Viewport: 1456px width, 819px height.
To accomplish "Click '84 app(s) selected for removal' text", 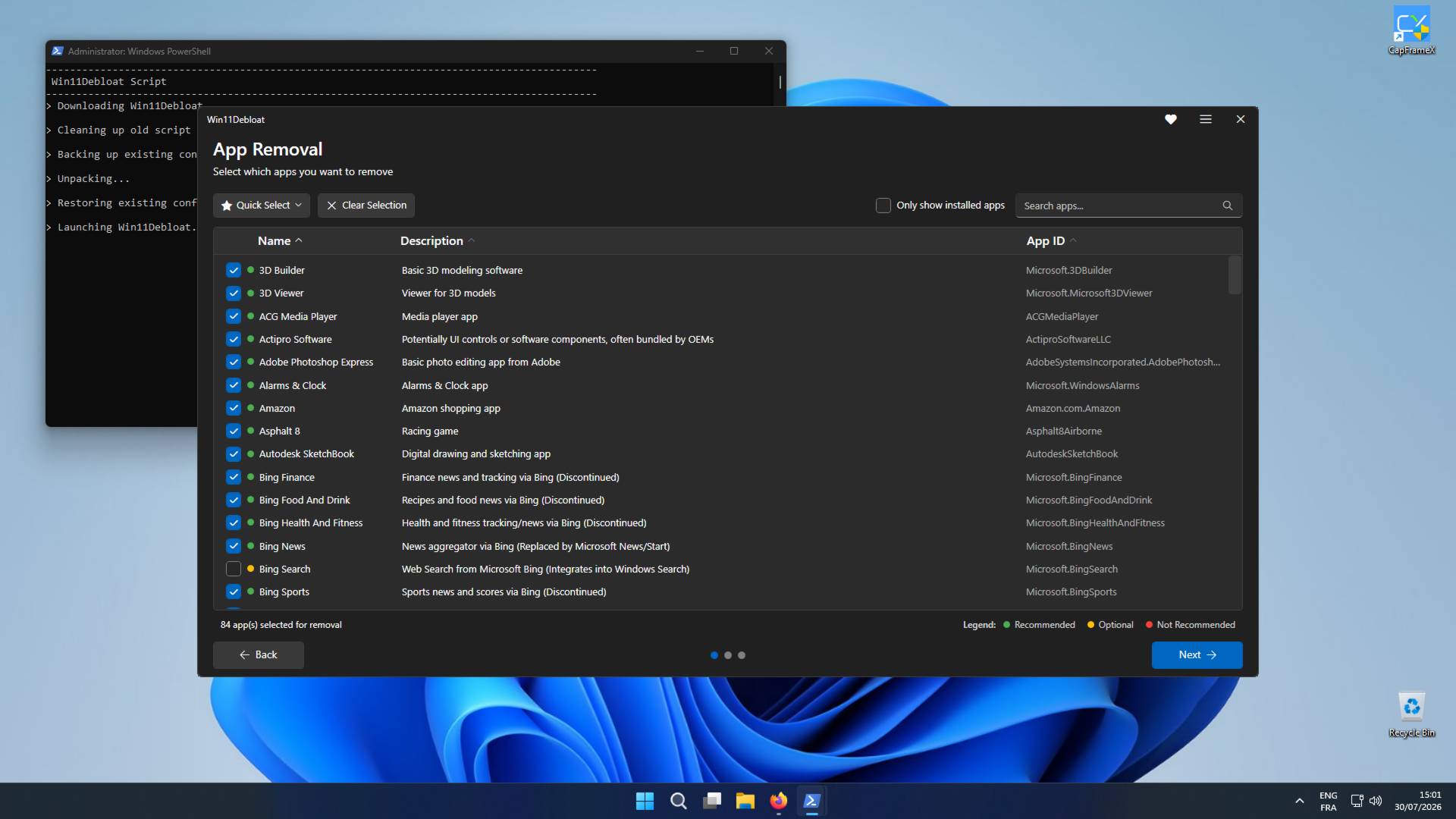I will click(281, 625).
